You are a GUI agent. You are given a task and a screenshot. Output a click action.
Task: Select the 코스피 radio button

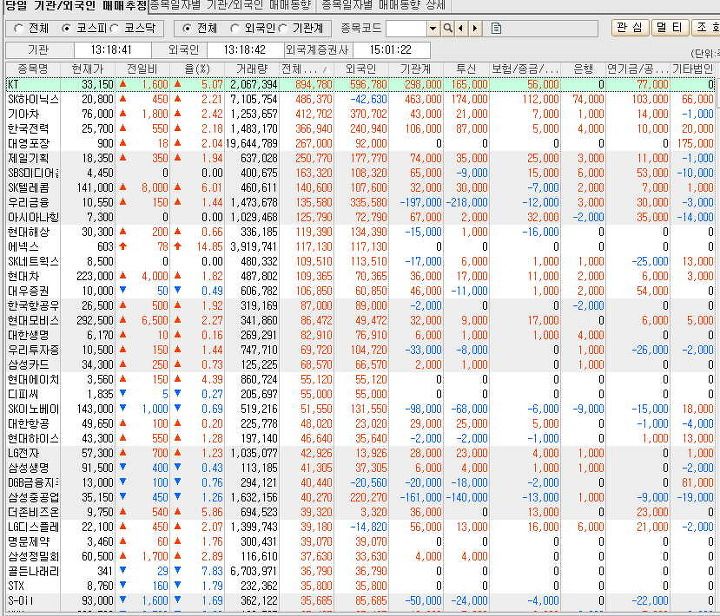66,28
